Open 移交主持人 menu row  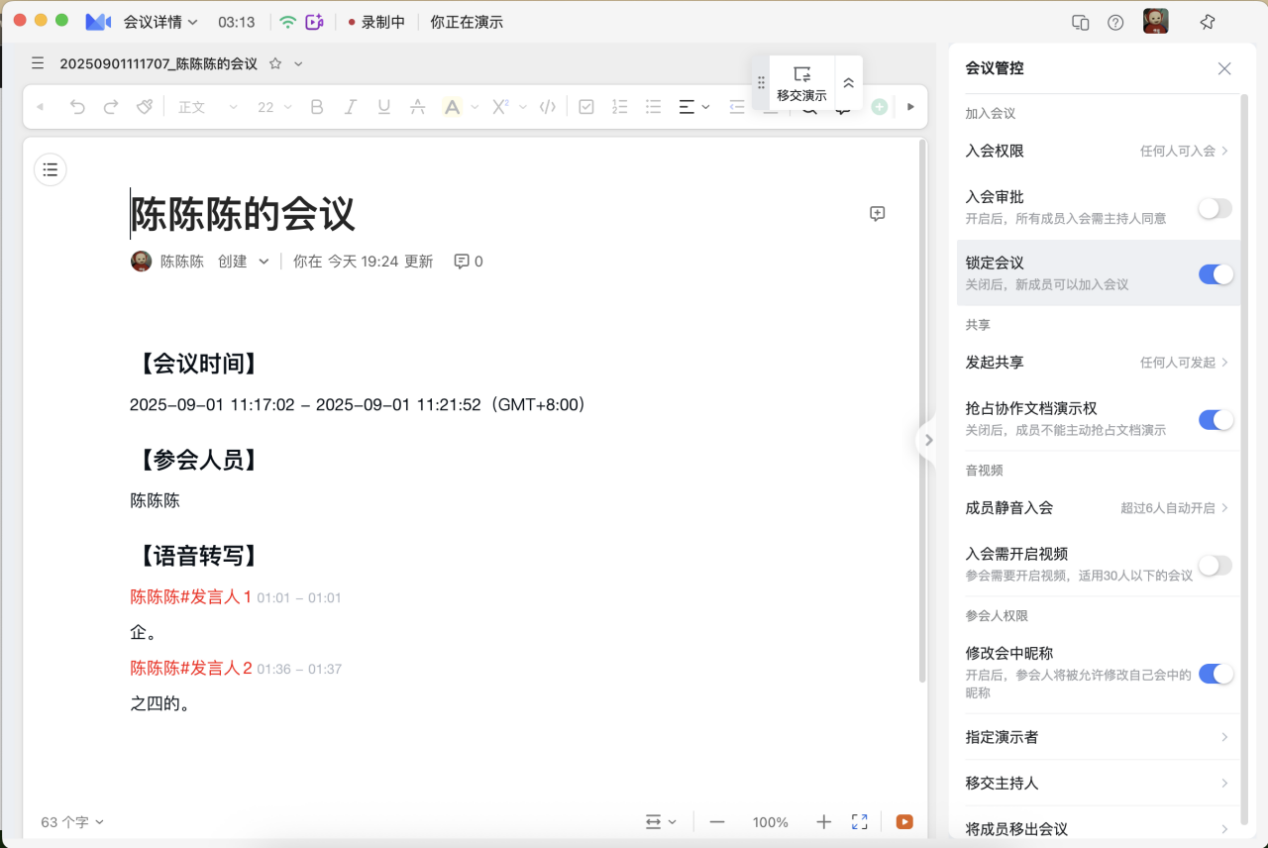tap(1097, 783)
